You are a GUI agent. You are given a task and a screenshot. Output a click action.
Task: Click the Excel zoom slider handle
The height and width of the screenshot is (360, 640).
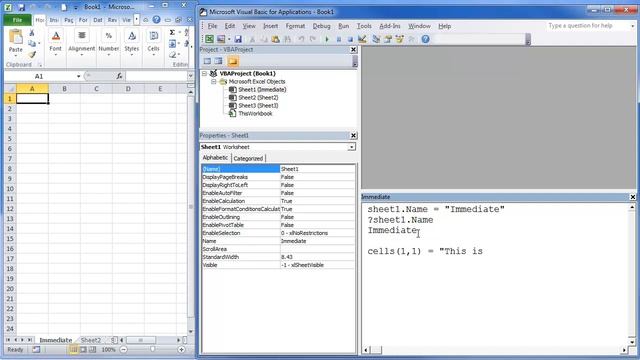pos(152,349)
